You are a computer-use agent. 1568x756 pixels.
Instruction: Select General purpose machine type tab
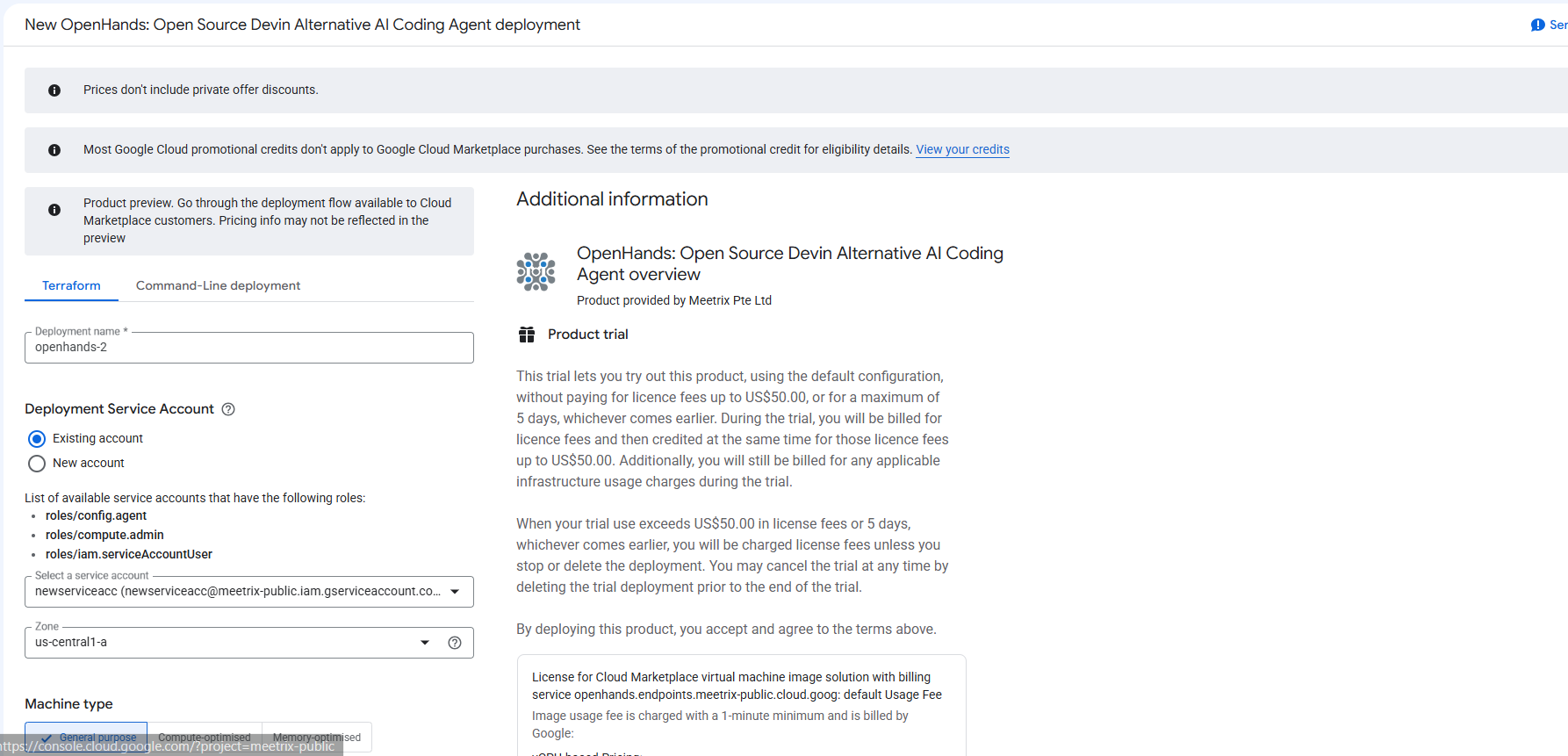(86, 738)
